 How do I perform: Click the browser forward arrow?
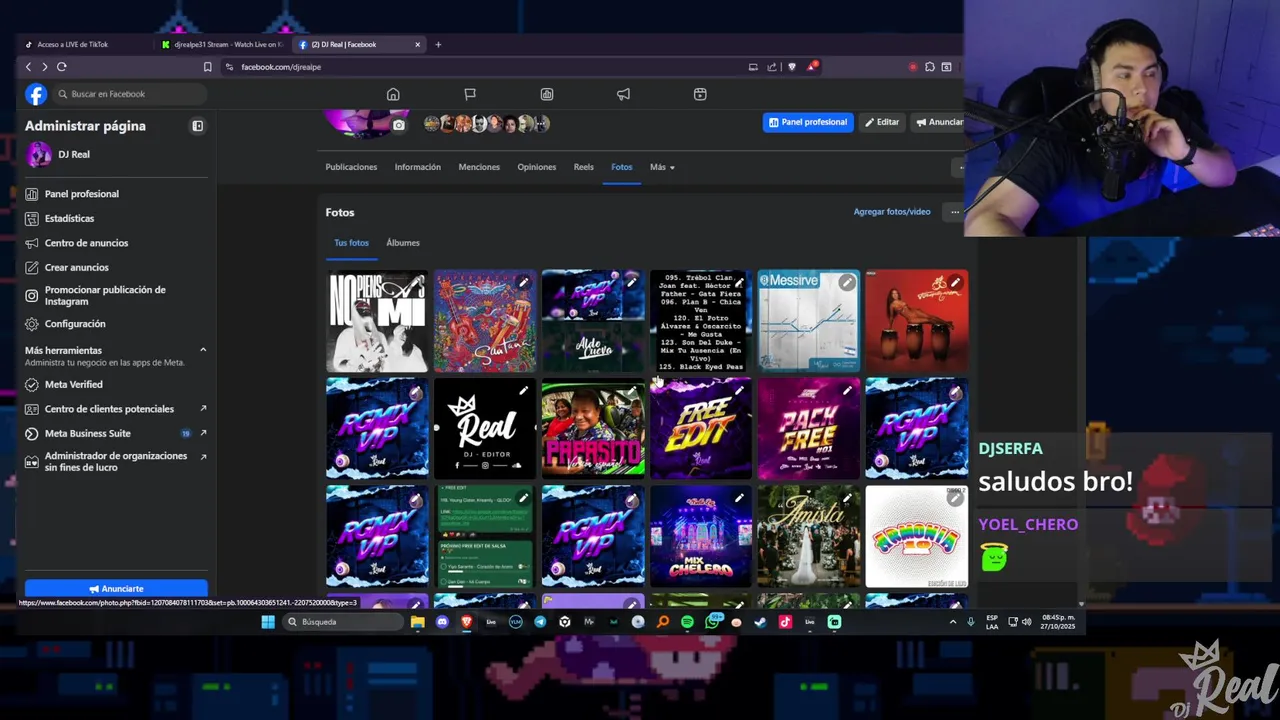coord(44,67)
